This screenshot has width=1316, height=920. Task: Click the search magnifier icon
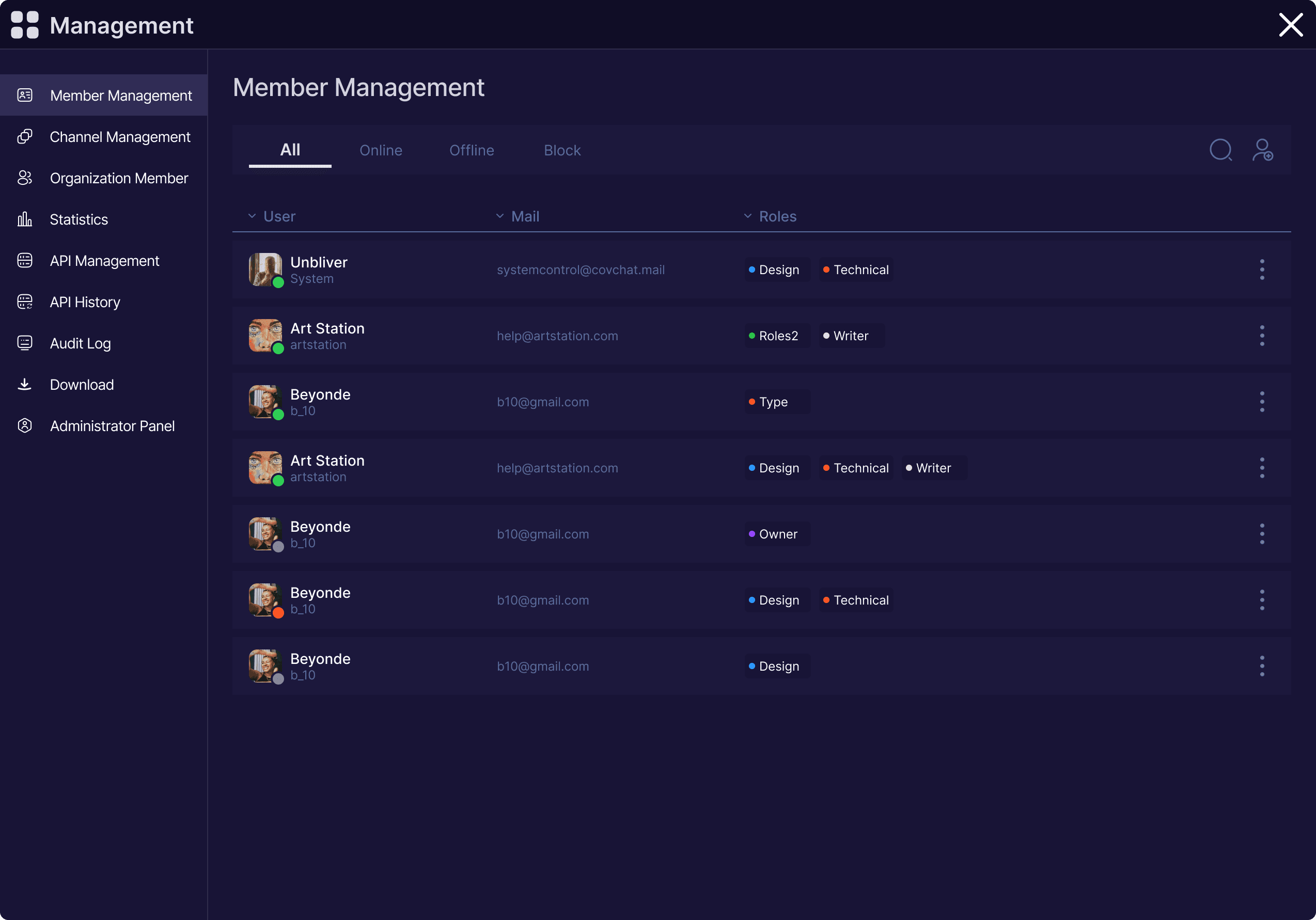pyautogui.click(x=1220, y=150)
